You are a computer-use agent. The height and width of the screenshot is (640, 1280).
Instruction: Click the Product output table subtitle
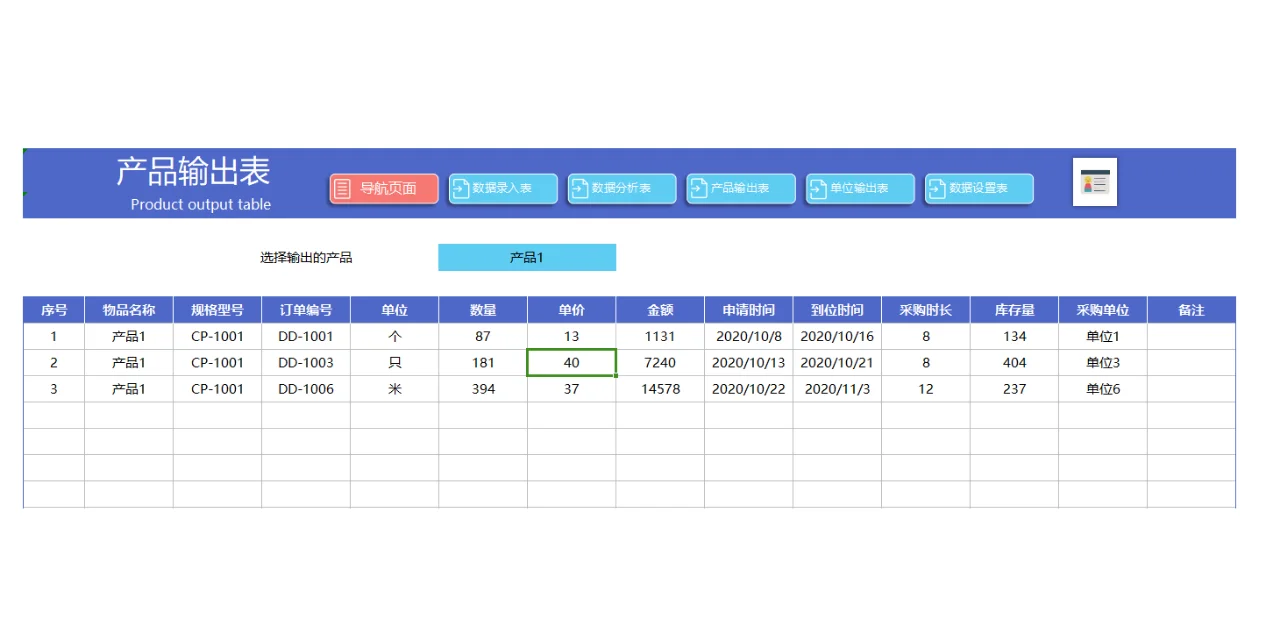point(201,204)
